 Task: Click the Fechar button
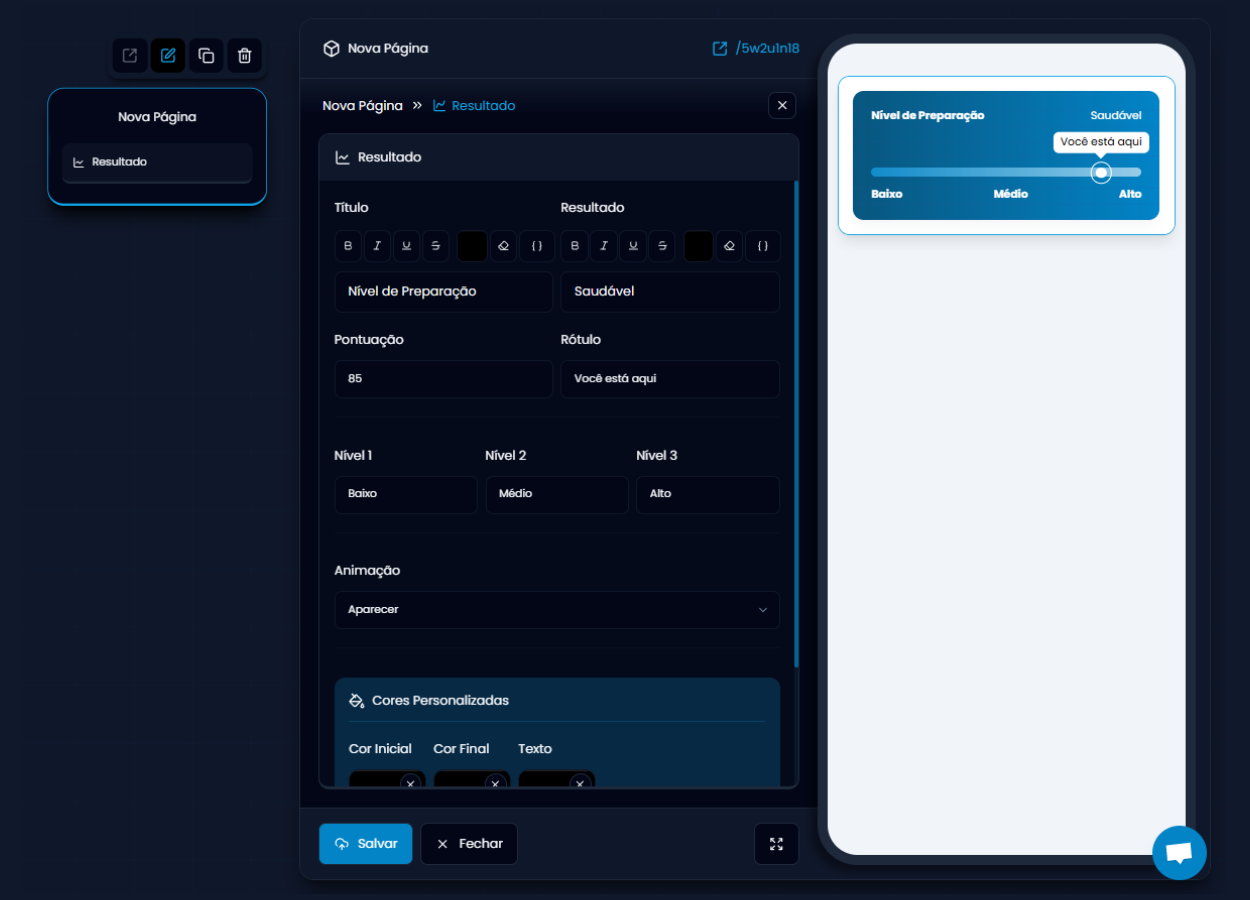(469, 844)
